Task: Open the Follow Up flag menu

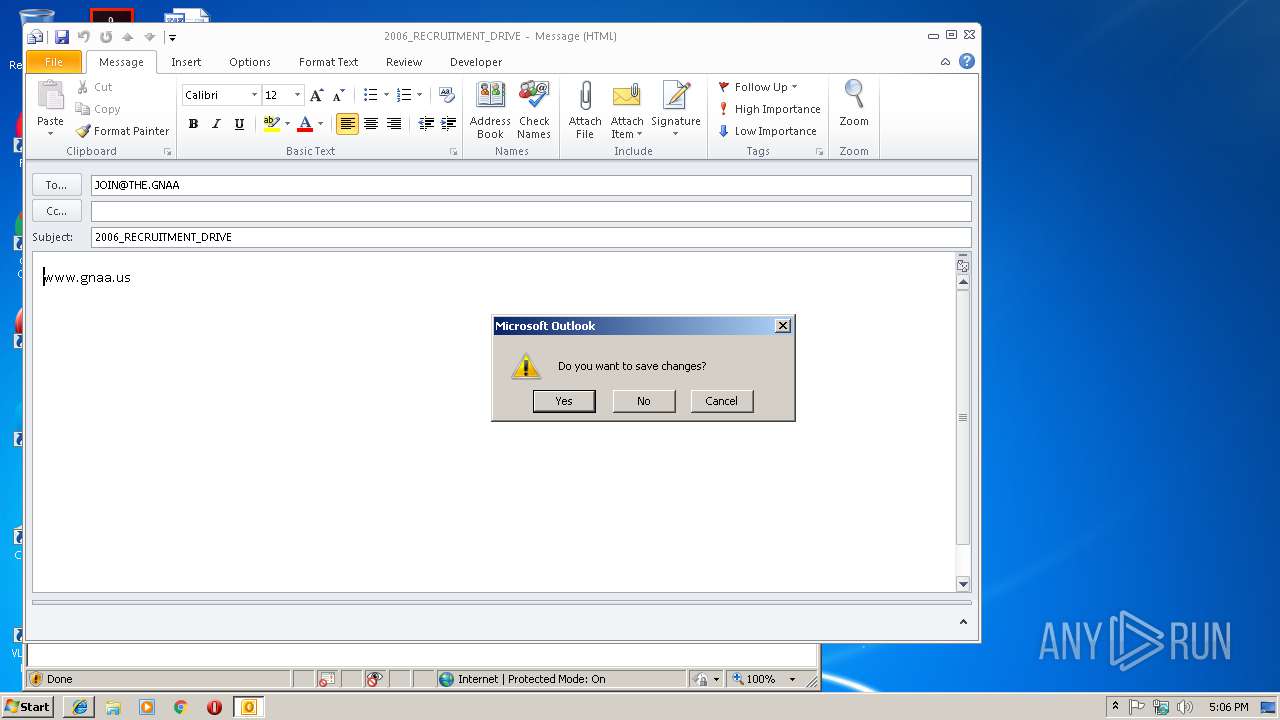Action: tap(758, 87)
